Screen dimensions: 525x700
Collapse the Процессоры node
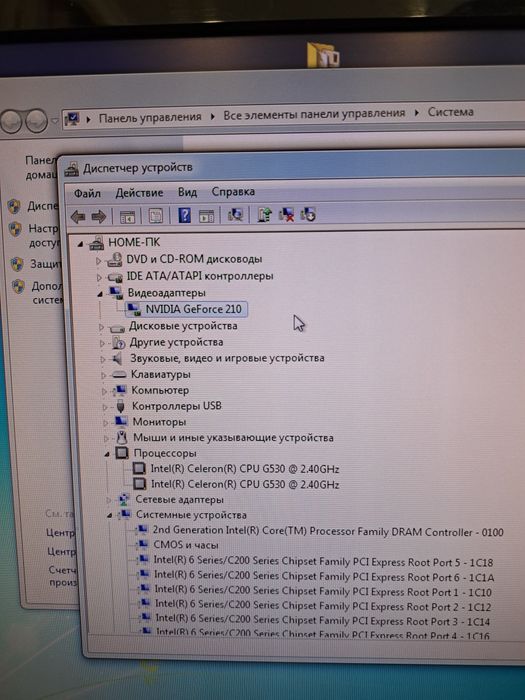[x=107, y=454]
